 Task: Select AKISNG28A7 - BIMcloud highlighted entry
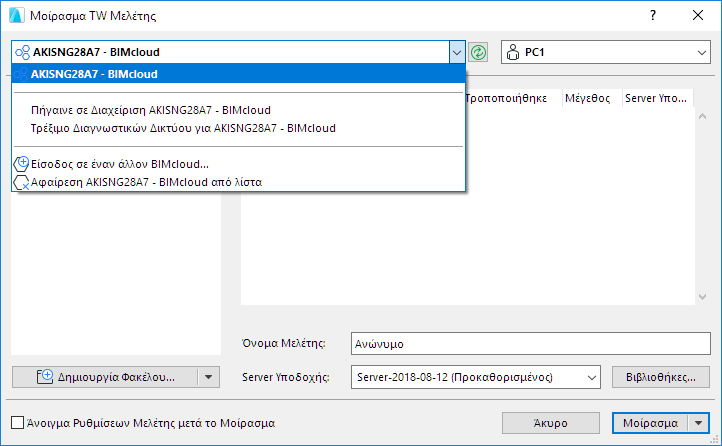tap(239, 74)
